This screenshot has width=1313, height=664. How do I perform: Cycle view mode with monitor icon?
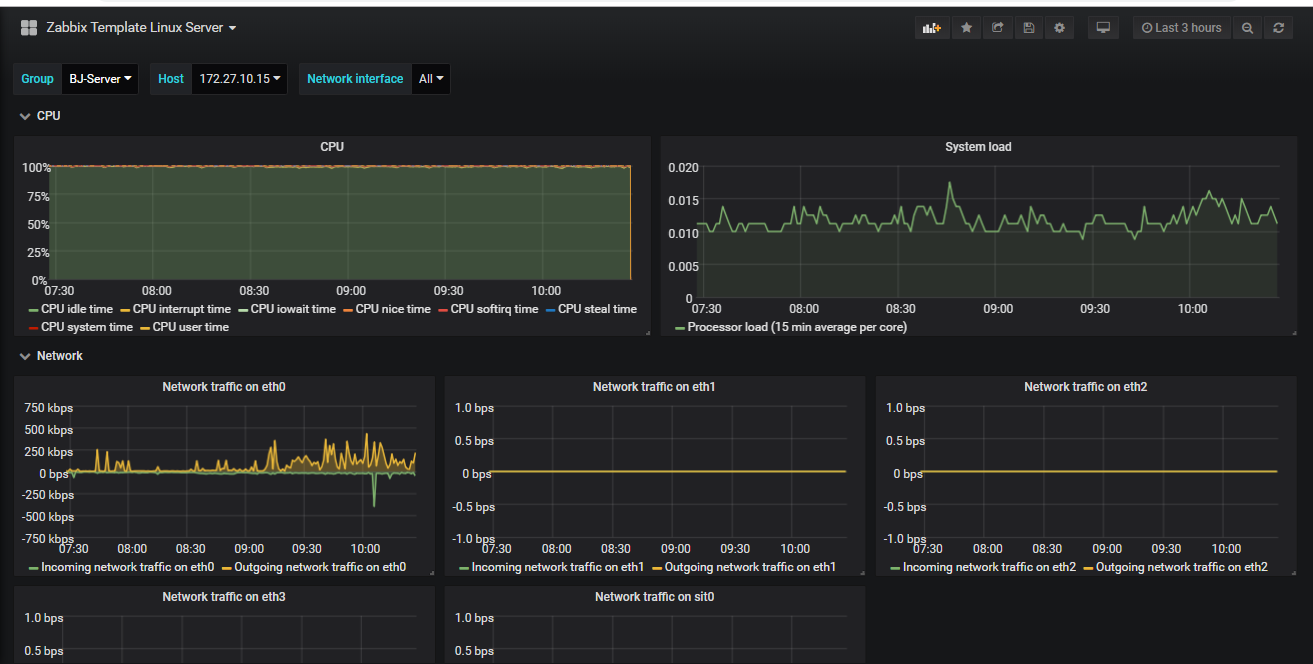(1103, 28)
